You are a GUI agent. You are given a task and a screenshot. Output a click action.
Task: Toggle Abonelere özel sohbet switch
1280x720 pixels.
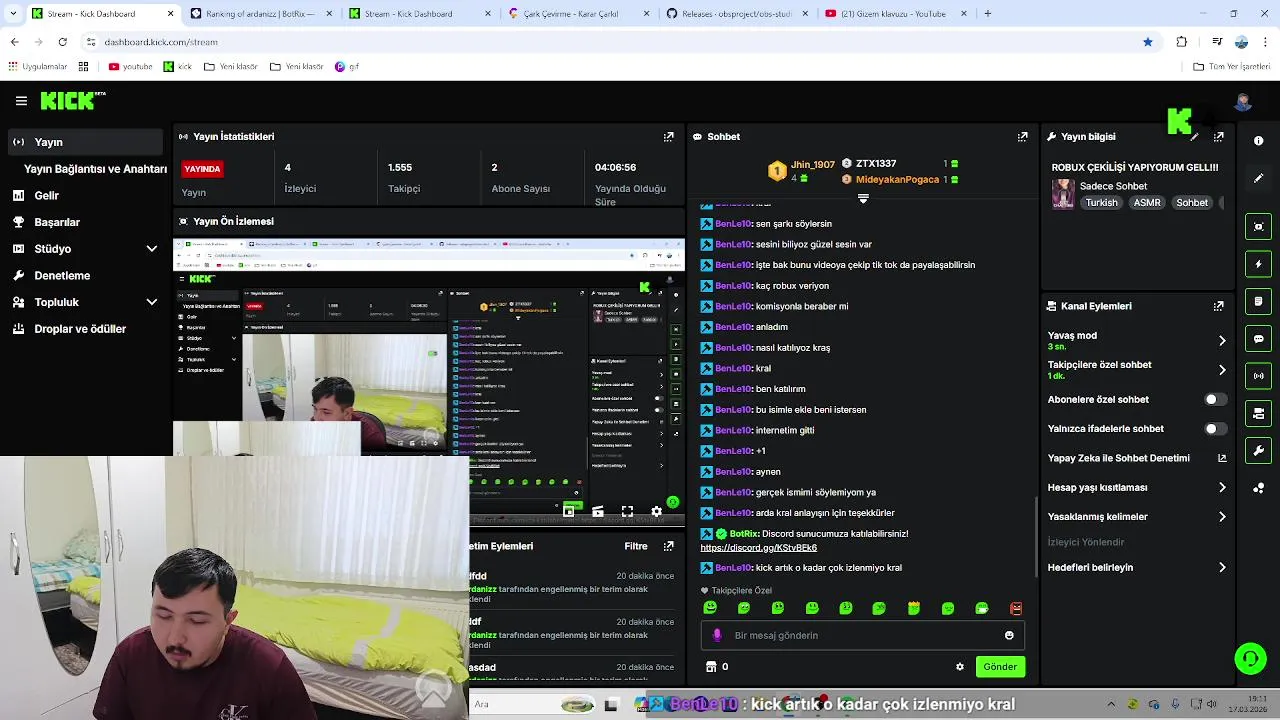[1215, 399]
